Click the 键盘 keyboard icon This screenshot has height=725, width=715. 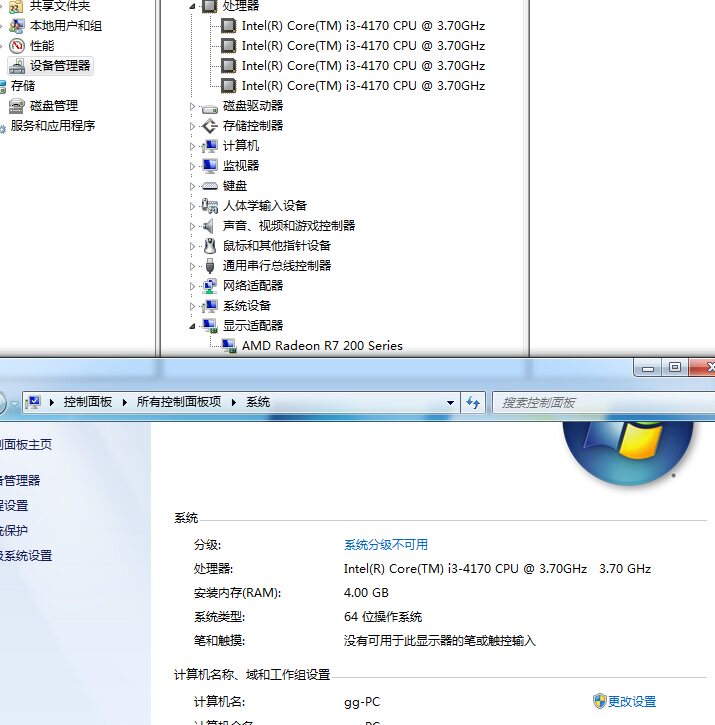tap(210, 186)
